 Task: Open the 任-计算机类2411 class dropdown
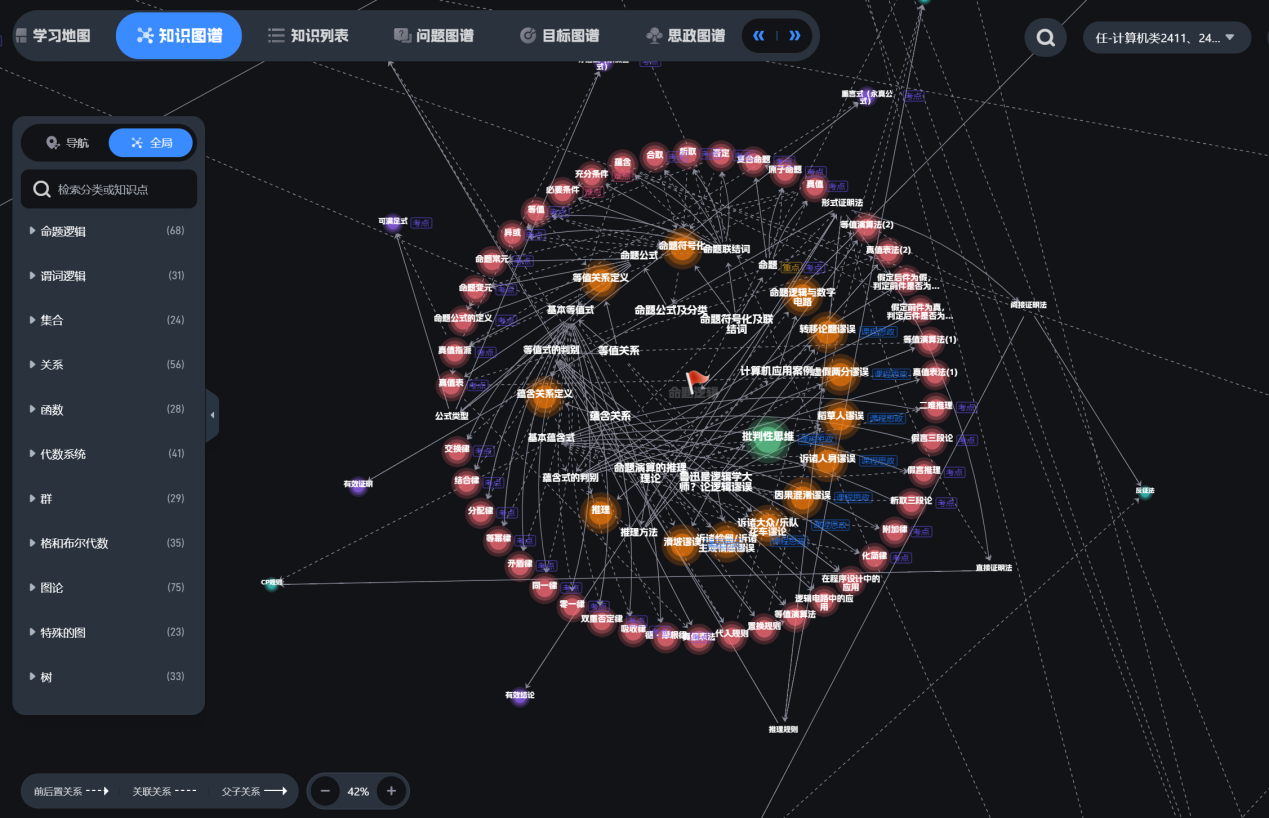tap(1166, 38)
